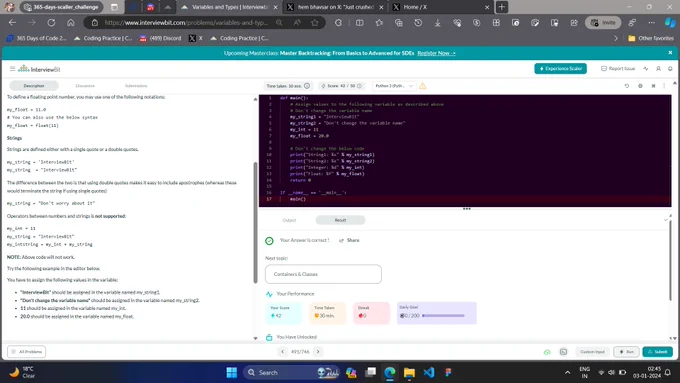
Task: Open a new browser tab
Action: [502, 7]
